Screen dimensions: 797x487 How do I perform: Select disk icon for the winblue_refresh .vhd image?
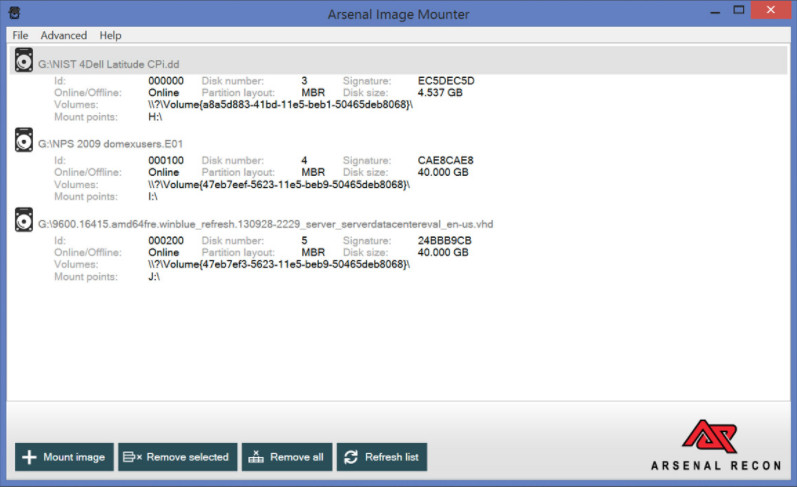pos(23,220)
